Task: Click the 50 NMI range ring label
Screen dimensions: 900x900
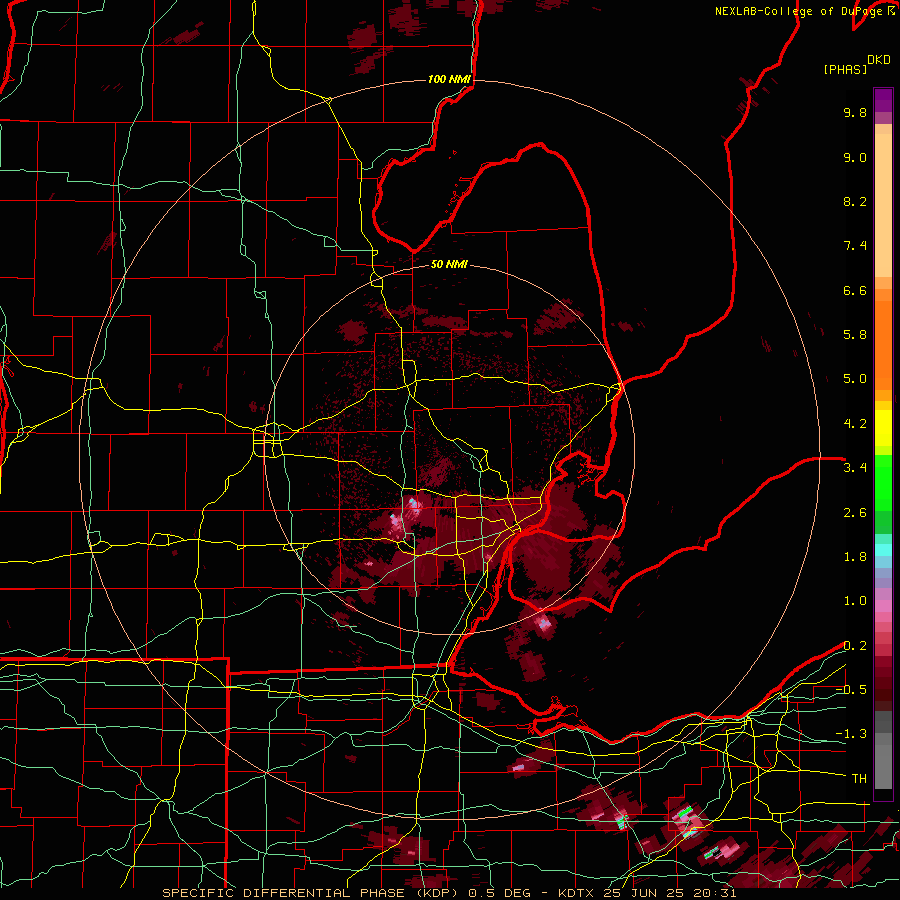Action: 449,264
